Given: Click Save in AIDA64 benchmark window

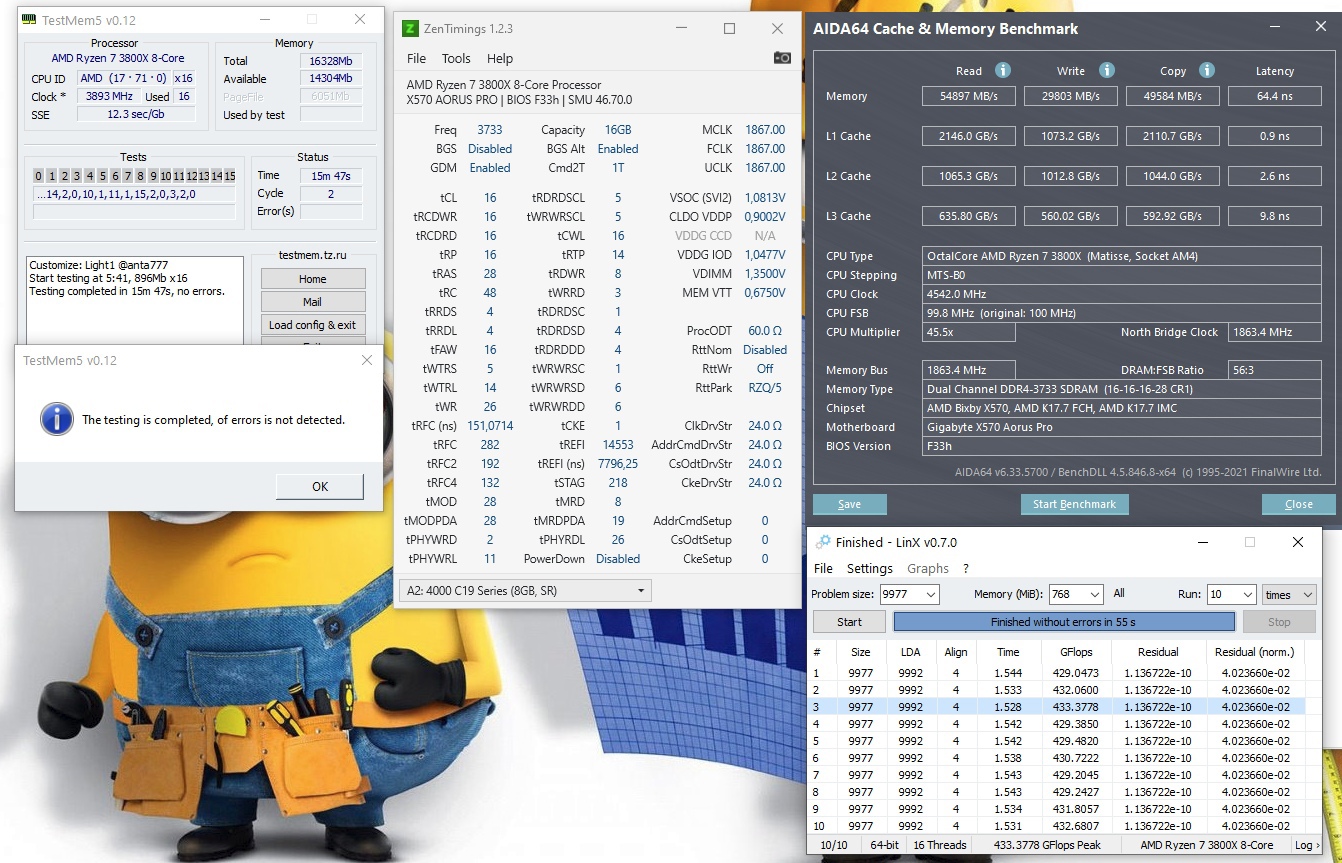Looking at the screenshot, I should coord(850,504).
